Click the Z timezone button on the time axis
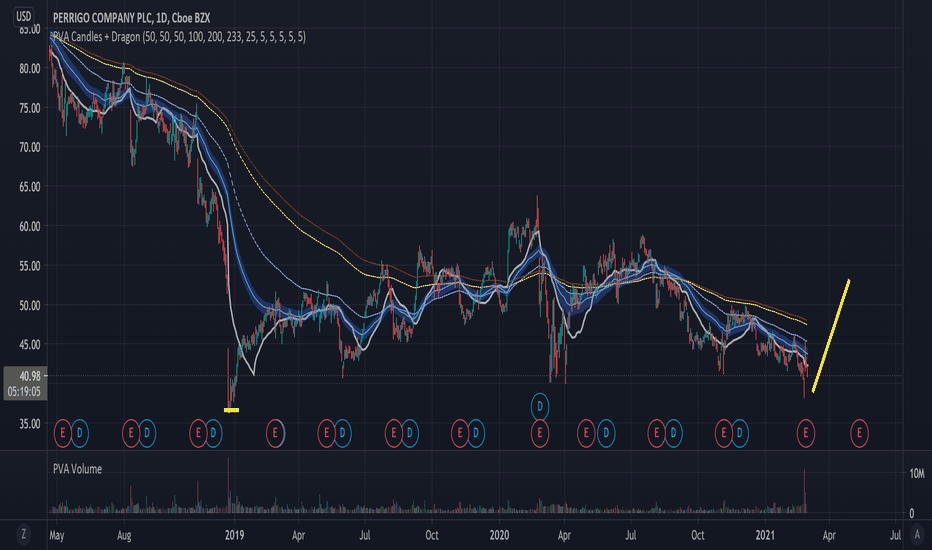932x550 pixels. click(x=23, y=533)
